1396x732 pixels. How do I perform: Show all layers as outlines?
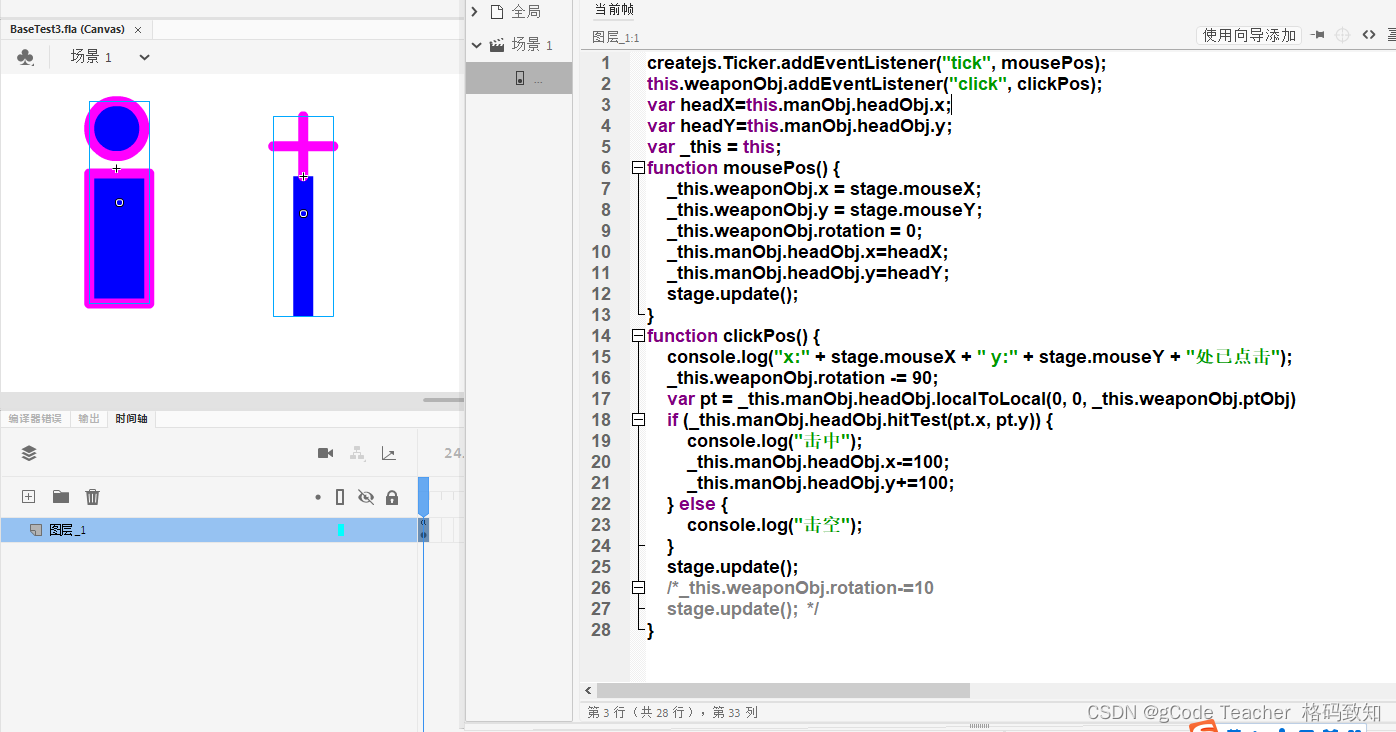click(x=340, y=497)
